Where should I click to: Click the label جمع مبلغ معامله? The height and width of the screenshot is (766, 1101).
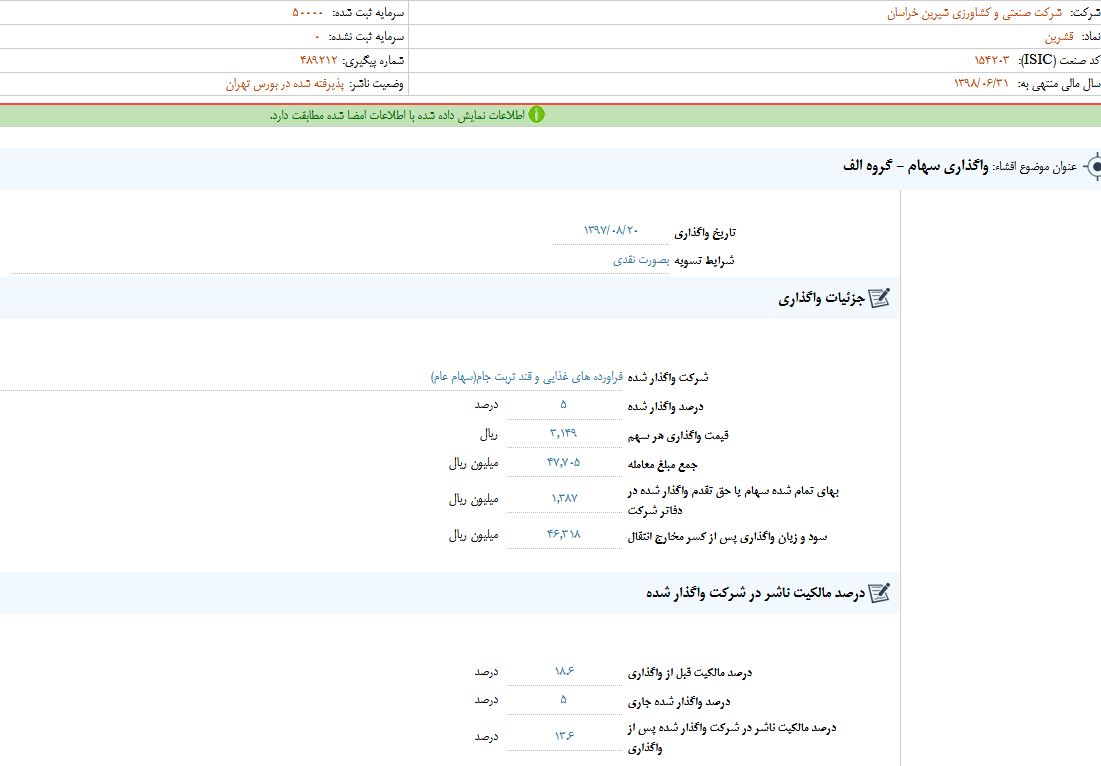coord(662,464)
